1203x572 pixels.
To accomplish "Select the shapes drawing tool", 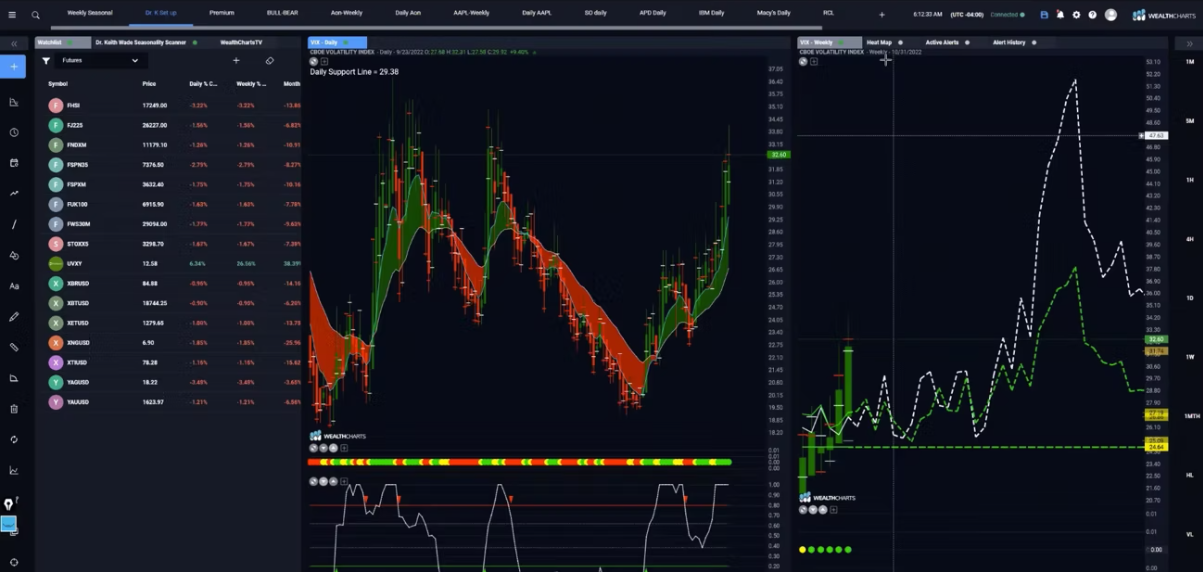I will click(14, 255).
